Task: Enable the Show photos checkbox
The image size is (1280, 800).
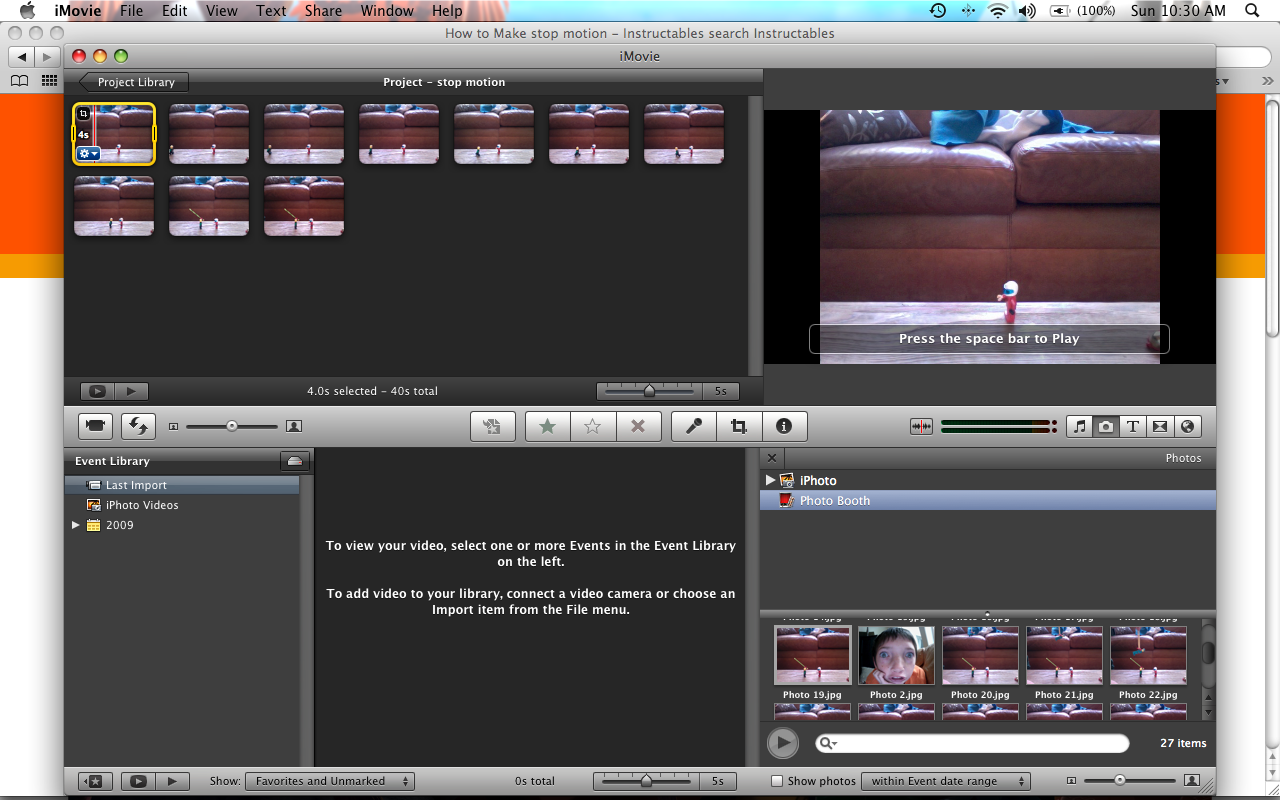Action: tap(777, 781)
